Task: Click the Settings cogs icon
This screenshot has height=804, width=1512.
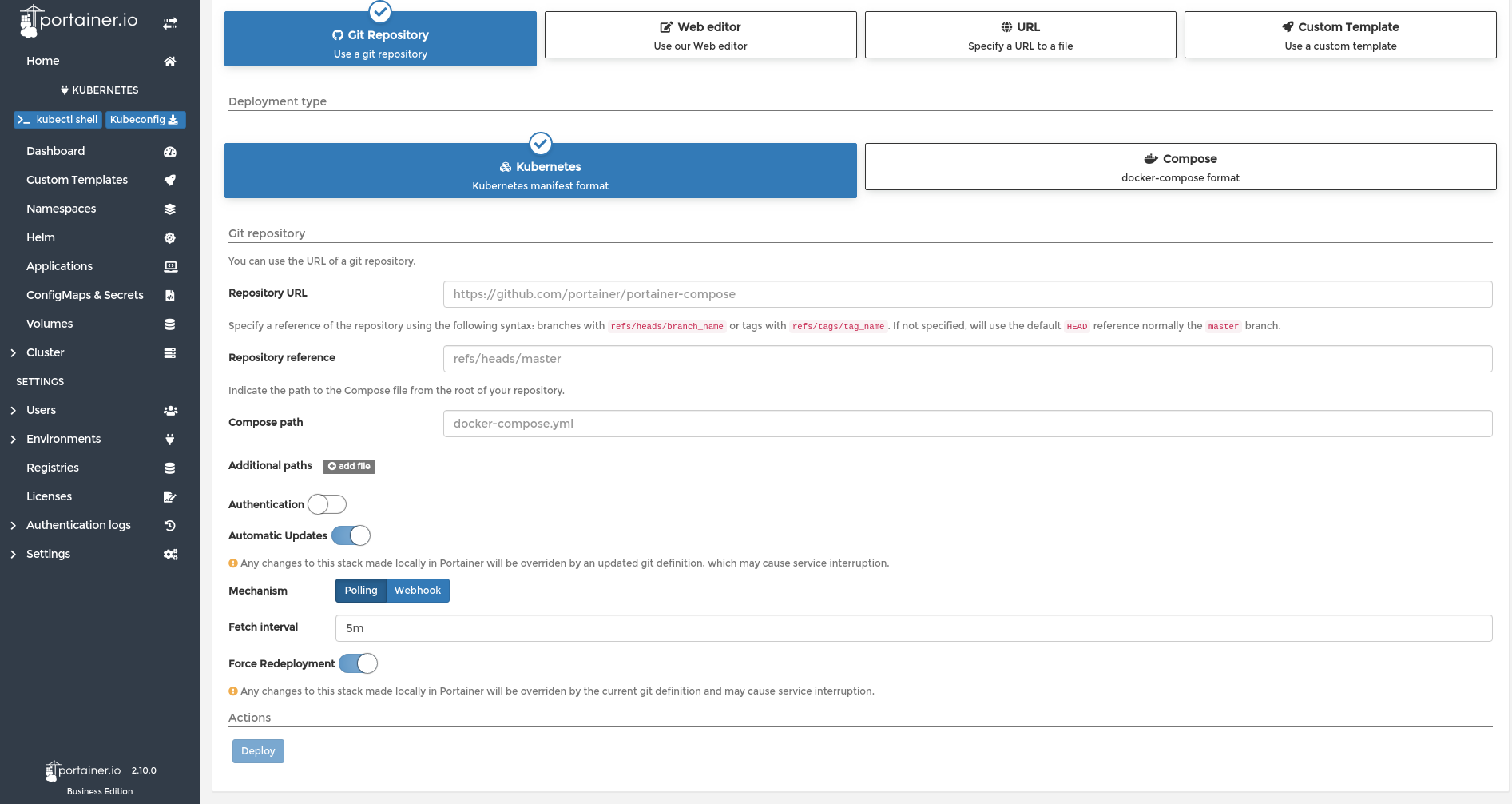Action: coord(170,555)
